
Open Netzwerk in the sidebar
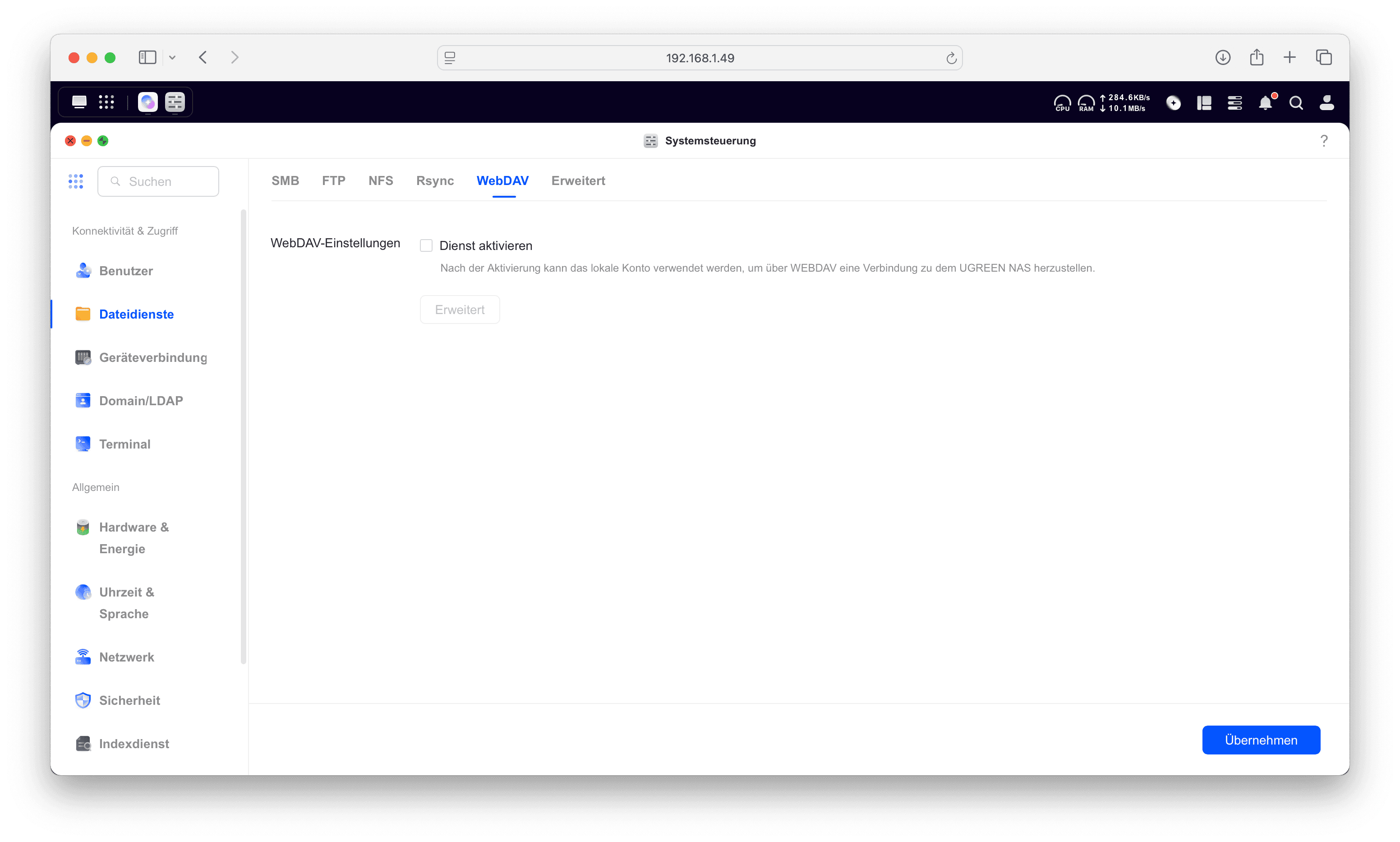[126, 657]
